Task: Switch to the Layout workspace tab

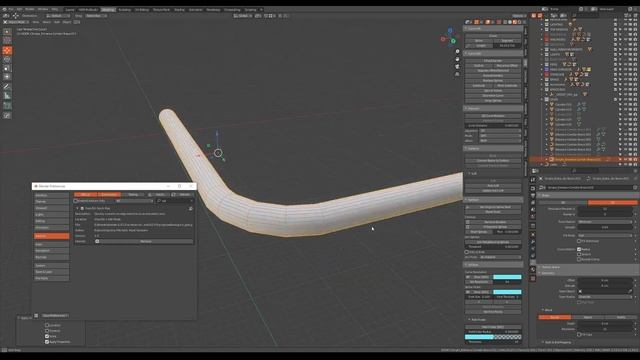Action: pyautogui.click(x=70, y=9)
